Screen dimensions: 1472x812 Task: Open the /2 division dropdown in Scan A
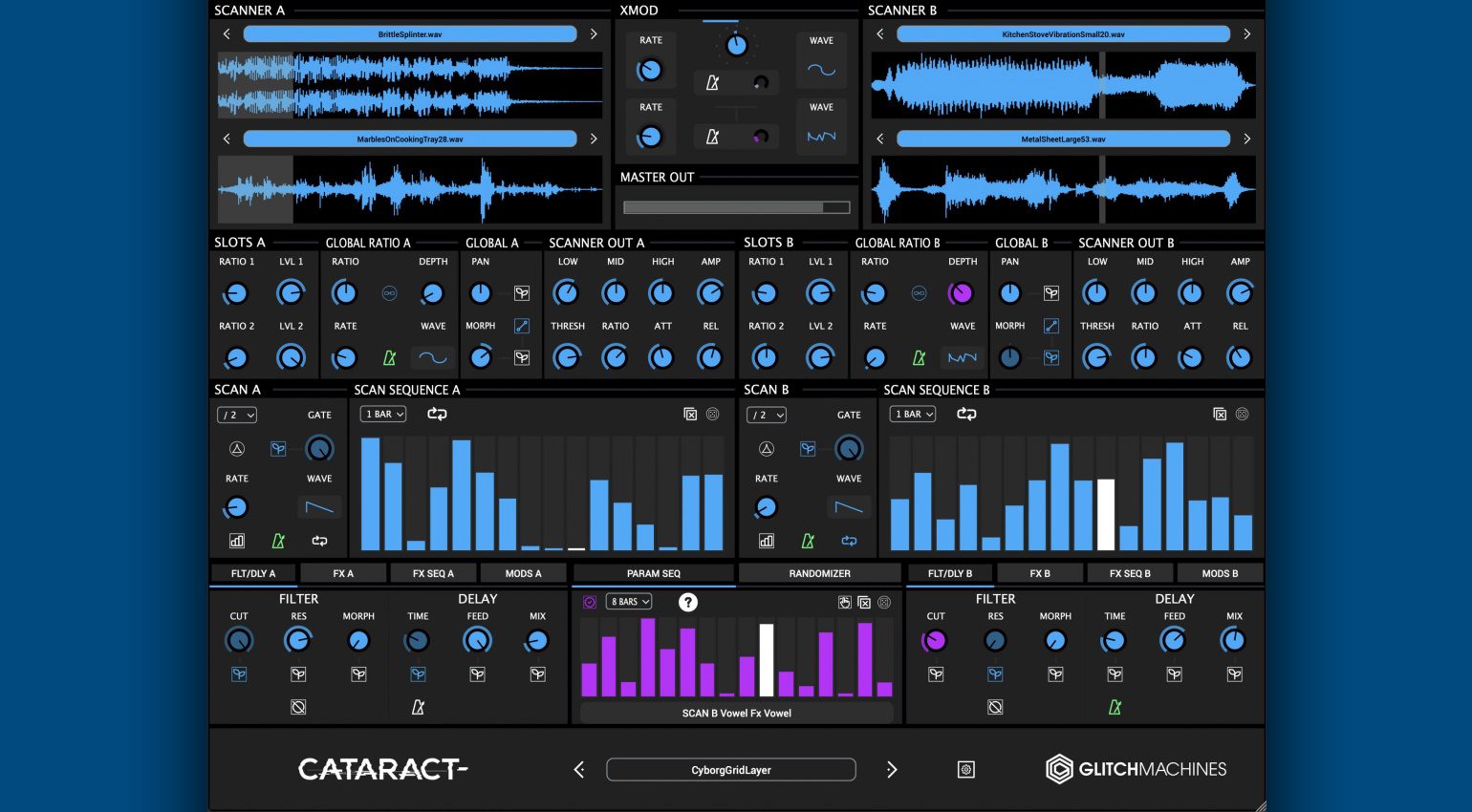pyautogui.click(x=237, y=415)
